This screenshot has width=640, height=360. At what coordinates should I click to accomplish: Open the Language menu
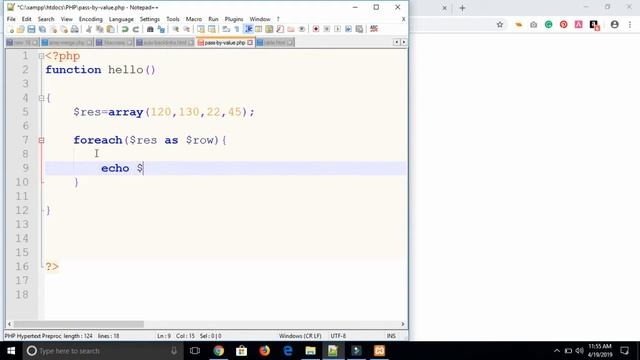pos(121,19)
